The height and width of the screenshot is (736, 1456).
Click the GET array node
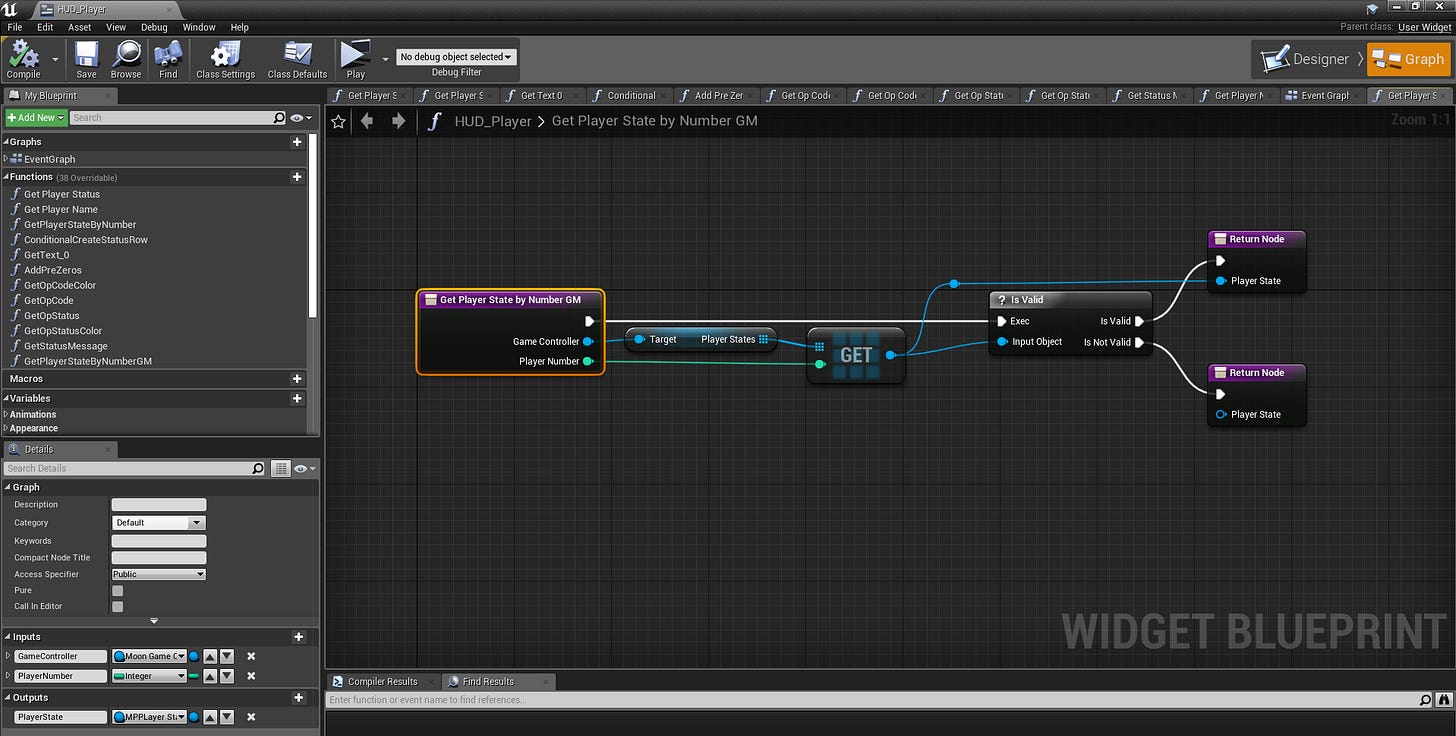click(x=855, y=355)
